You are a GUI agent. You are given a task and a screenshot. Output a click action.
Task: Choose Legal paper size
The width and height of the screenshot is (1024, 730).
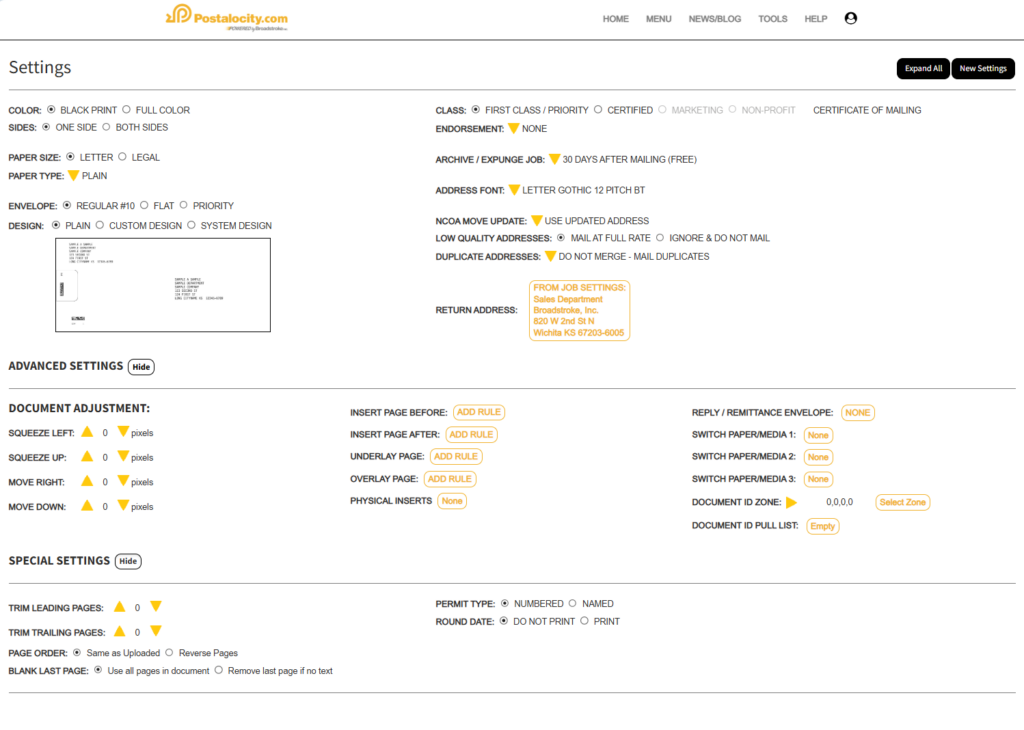click(x=122, y=157)
